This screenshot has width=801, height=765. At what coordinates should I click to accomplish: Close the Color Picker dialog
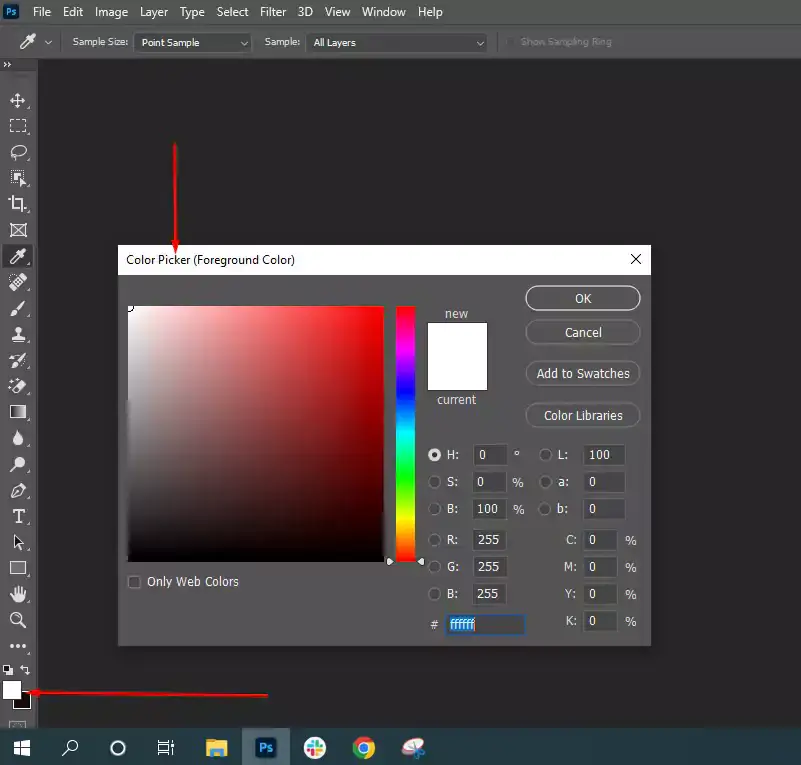click(x=635, y=259)
